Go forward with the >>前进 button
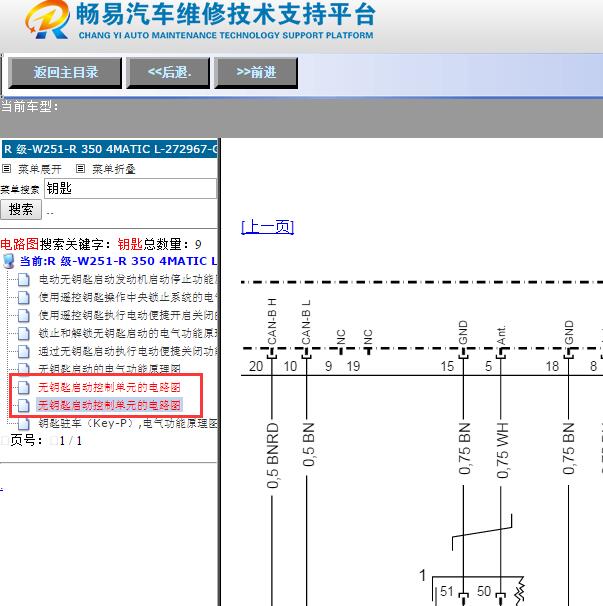Screen dimensions: 603x606 pos(256,73)
